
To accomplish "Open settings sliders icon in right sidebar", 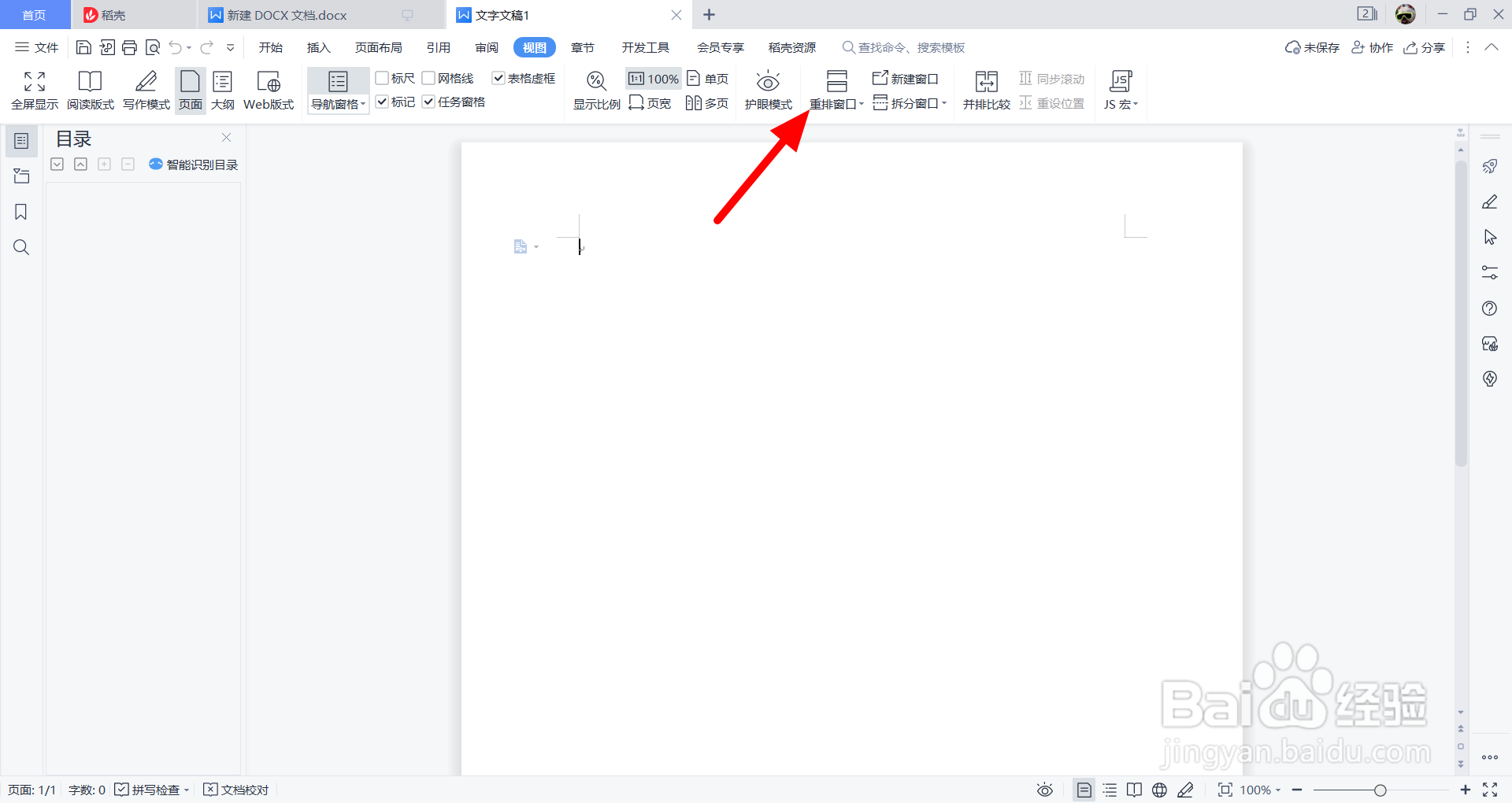I will coord(1489,272).
